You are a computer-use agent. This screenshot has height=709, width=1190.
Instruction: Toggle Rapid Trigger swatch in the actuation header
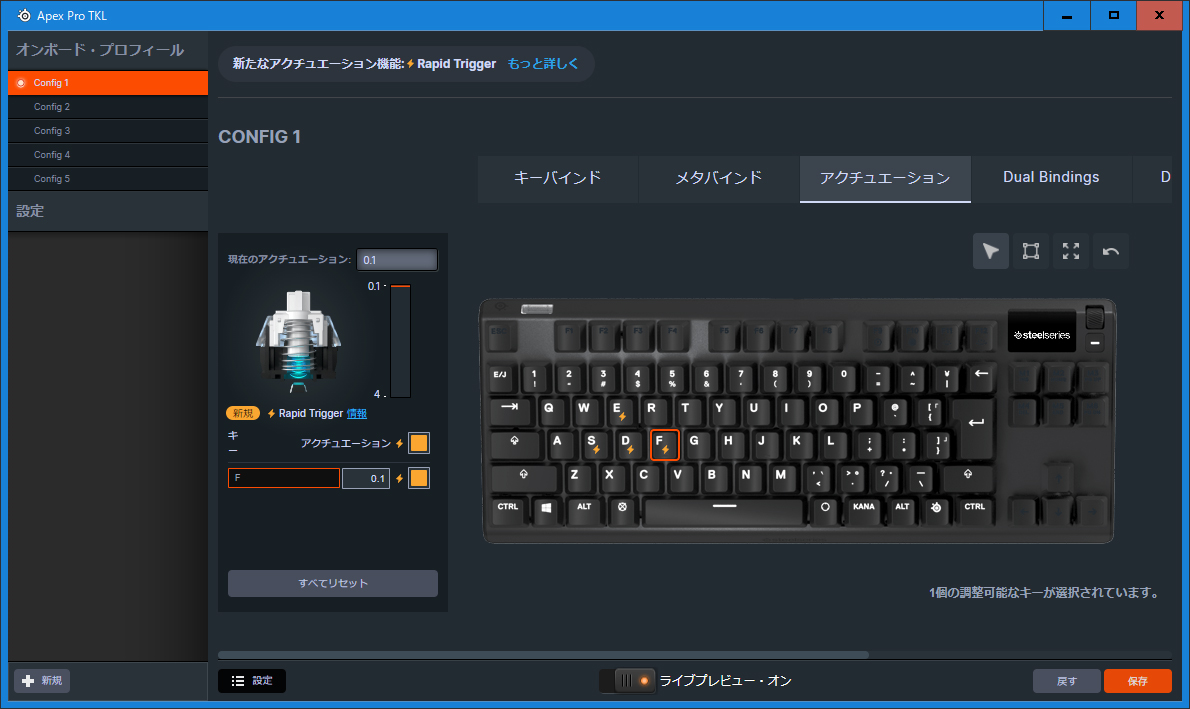pyautogui.click(x=419, y=443)
